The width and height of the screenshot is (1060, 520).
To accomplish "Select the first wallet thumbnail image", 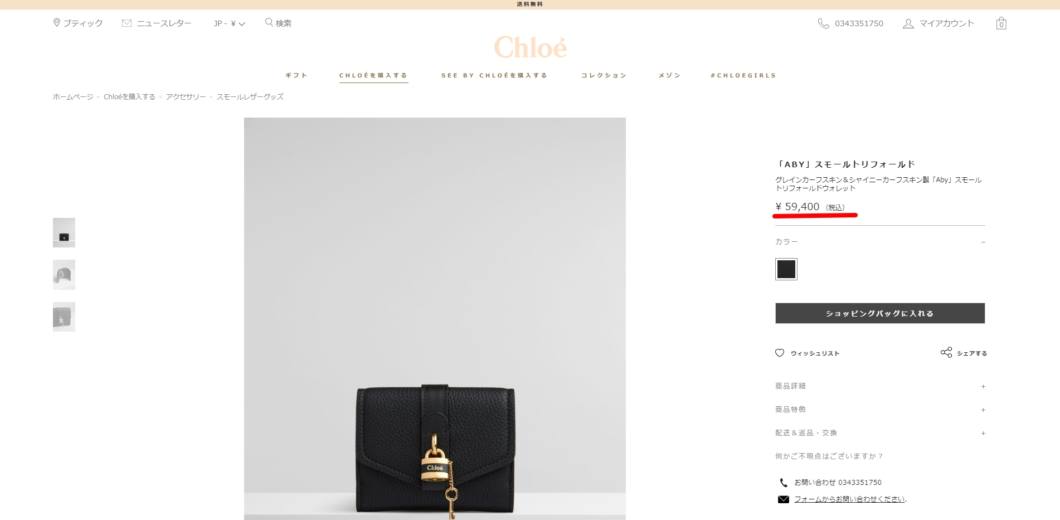I will point(64,233).
